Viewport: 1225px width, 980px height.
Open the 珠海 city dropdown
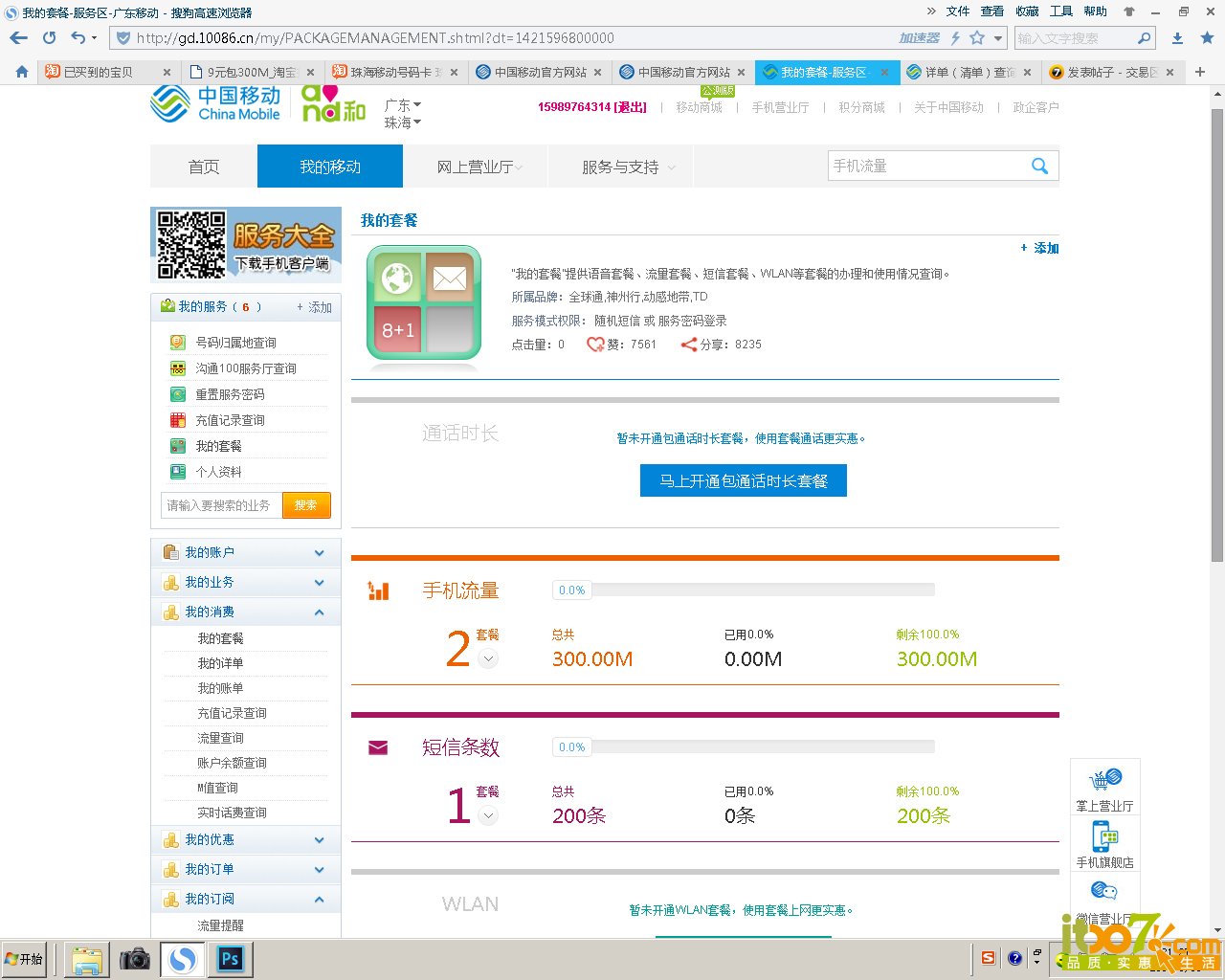click(403, 122)
